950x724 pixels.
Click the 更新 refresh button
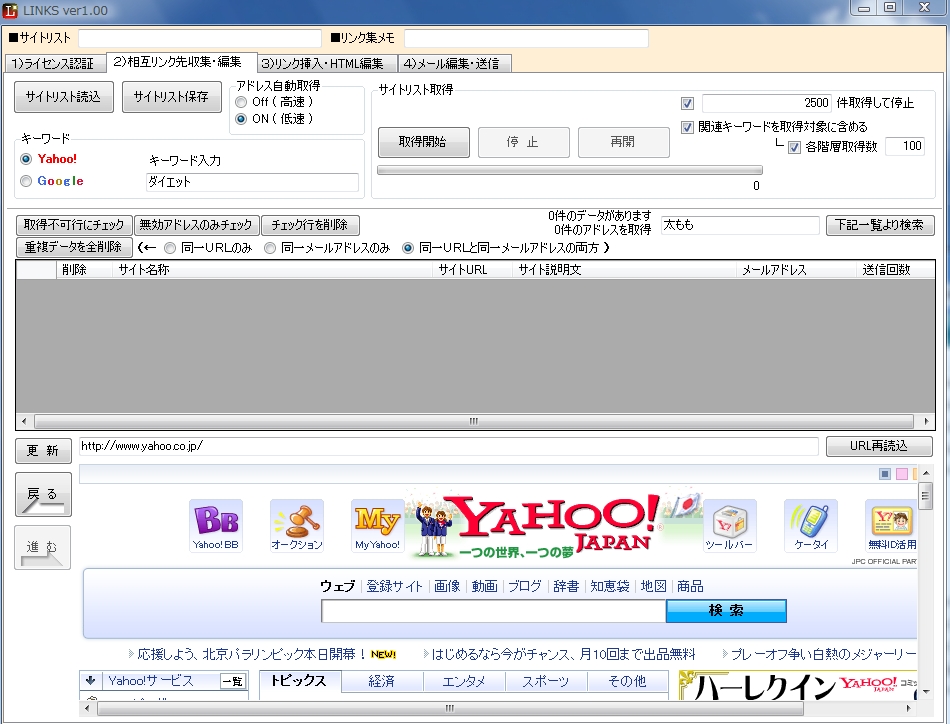(x=44, y=450)
